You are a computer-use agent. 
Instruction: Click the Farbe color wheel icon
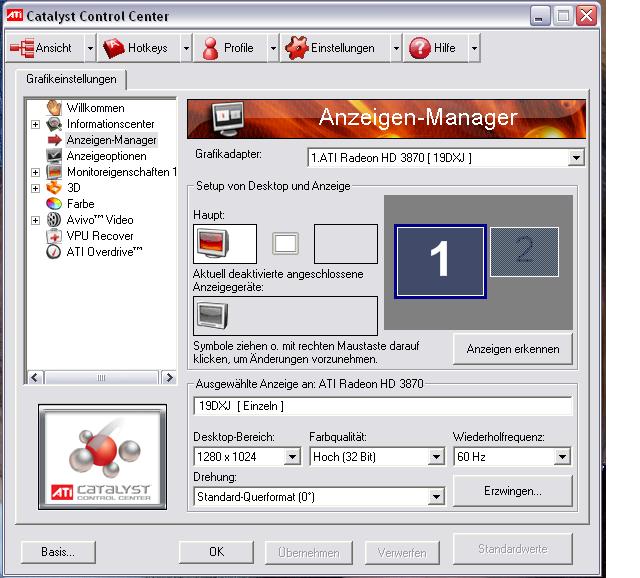[54, 204]
